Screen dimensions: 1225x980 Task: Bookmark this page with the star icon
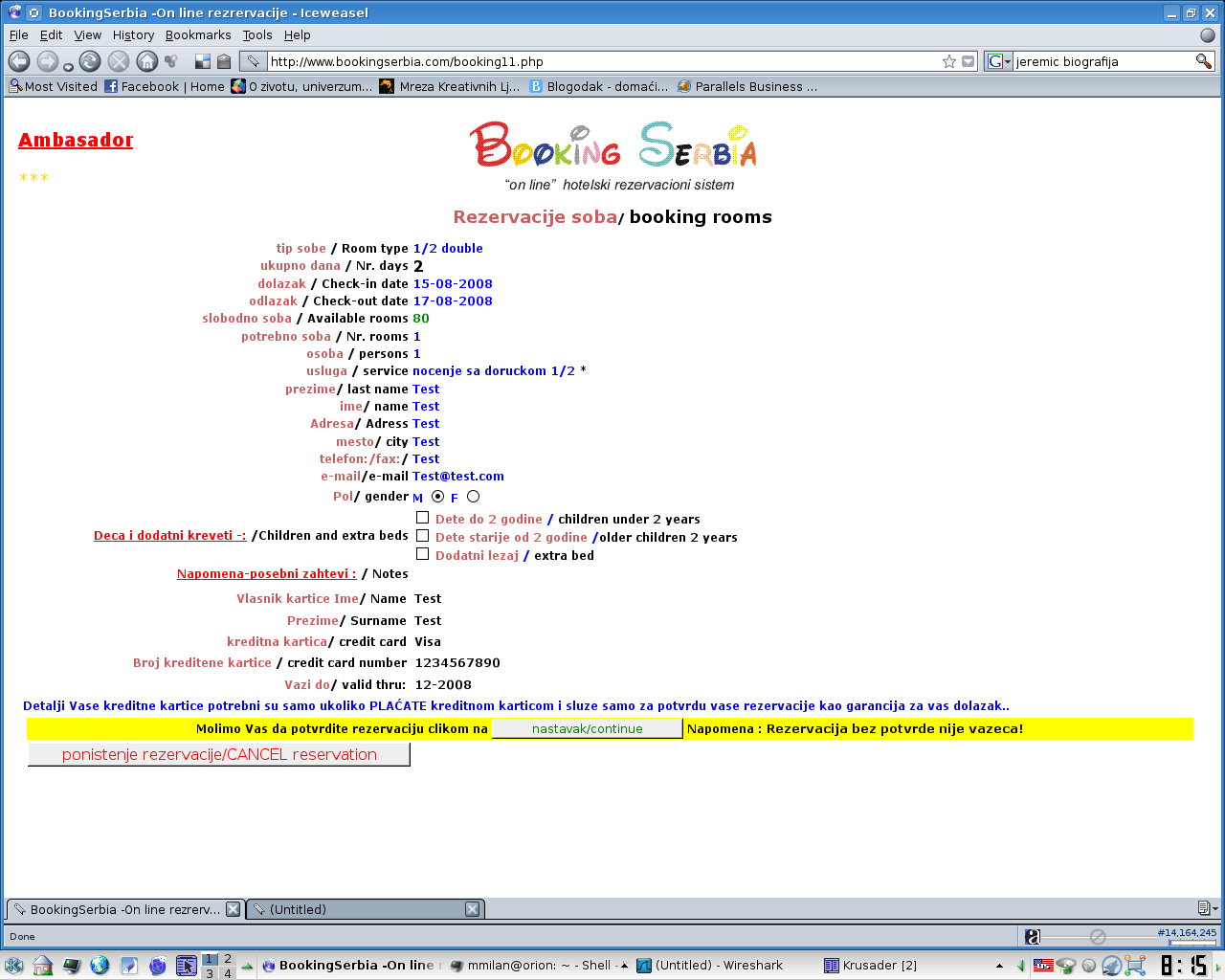(x=948, y=61)
